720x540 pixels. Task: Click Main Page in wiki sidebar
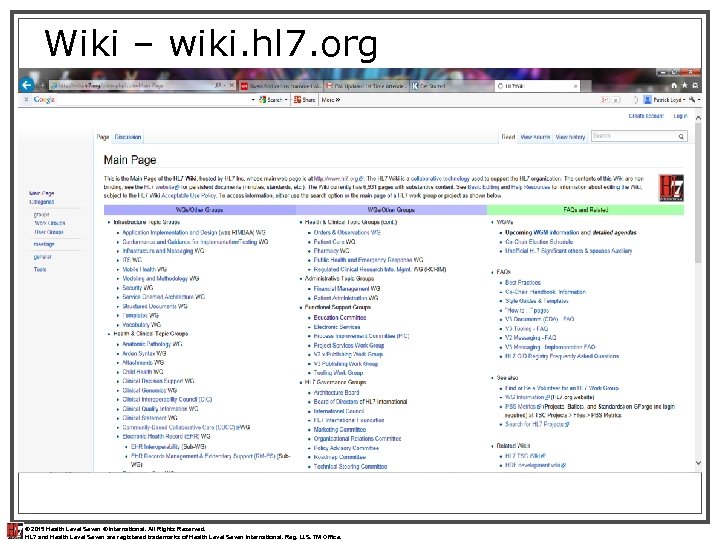[42, 193]
